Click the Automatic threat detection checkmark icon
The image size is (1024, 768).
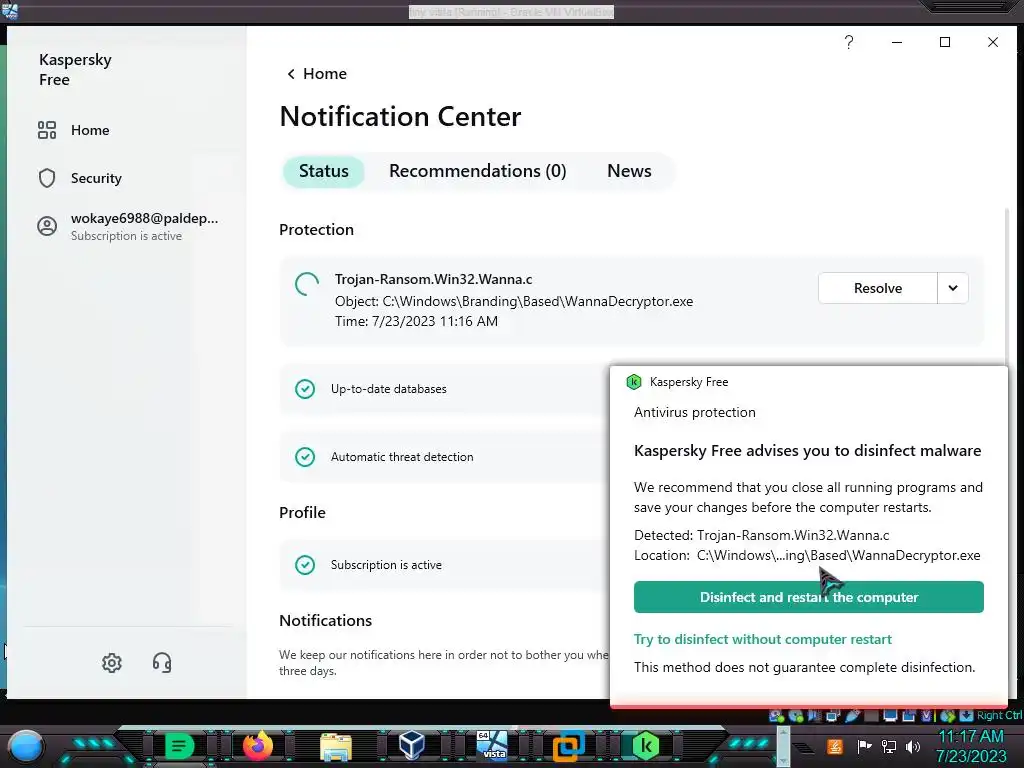pyautogui.click(x=305, y=456)
